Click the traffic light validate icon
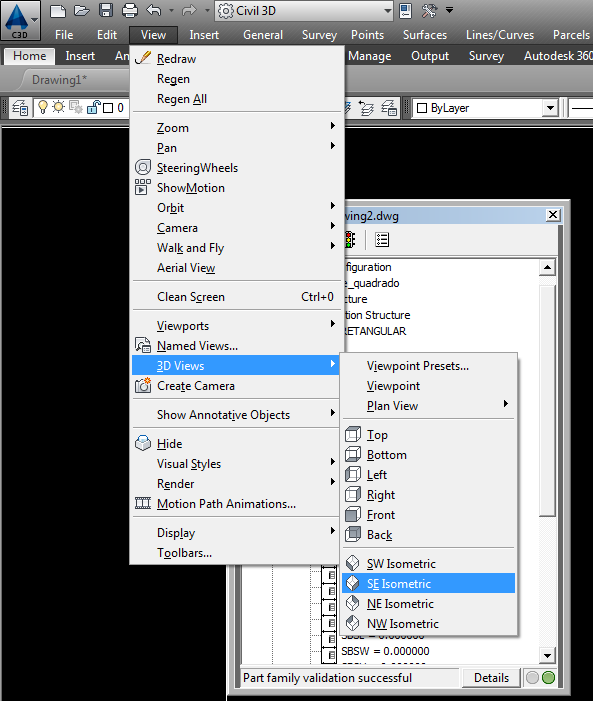 350,240
